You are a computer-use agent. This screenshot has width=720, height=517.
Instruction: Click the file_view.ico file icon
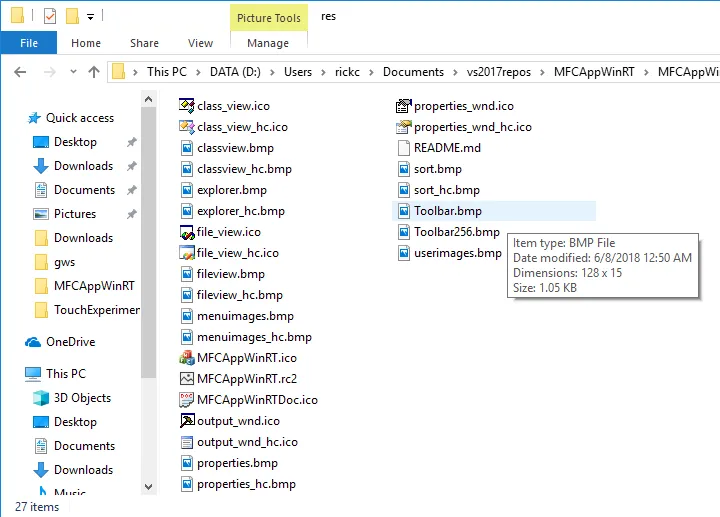point(186,232)
